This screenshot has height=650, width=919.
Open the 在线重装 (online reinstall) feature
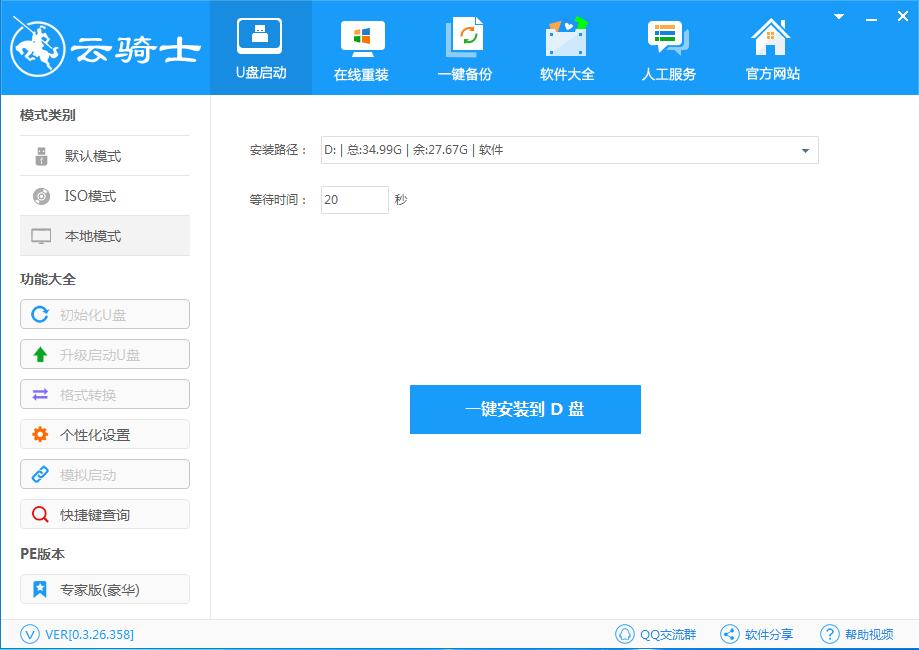coord(361,47)
